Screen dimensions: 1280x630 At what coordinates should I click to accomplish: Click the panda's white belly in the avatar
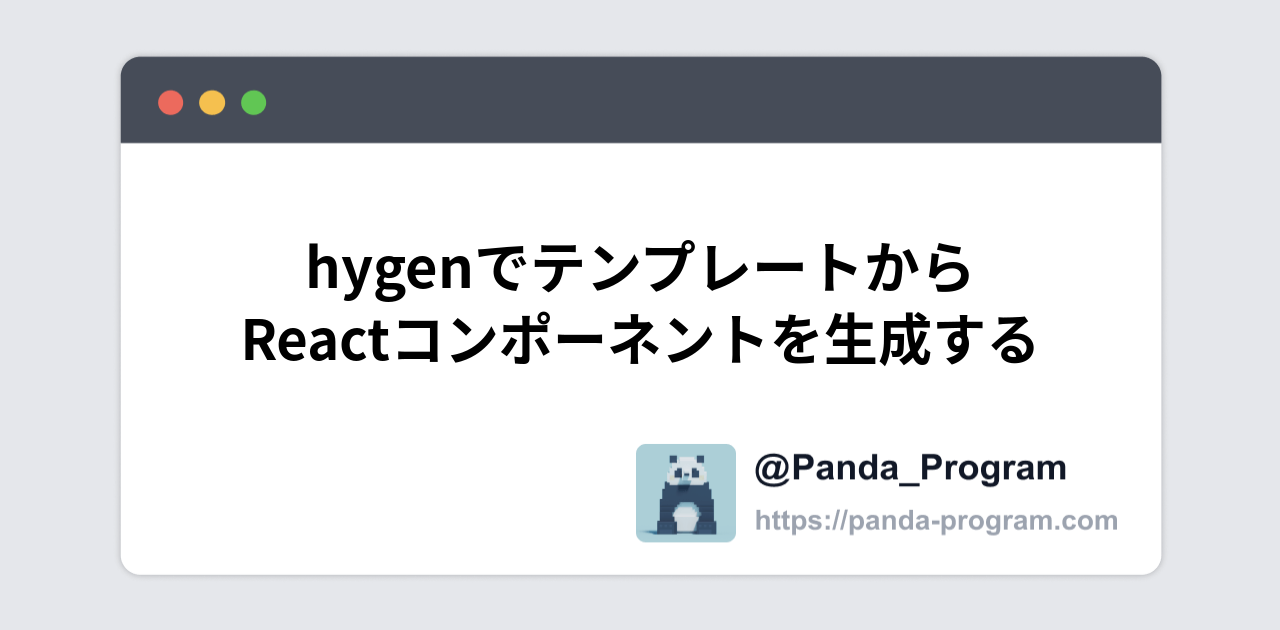click(685, 516)
